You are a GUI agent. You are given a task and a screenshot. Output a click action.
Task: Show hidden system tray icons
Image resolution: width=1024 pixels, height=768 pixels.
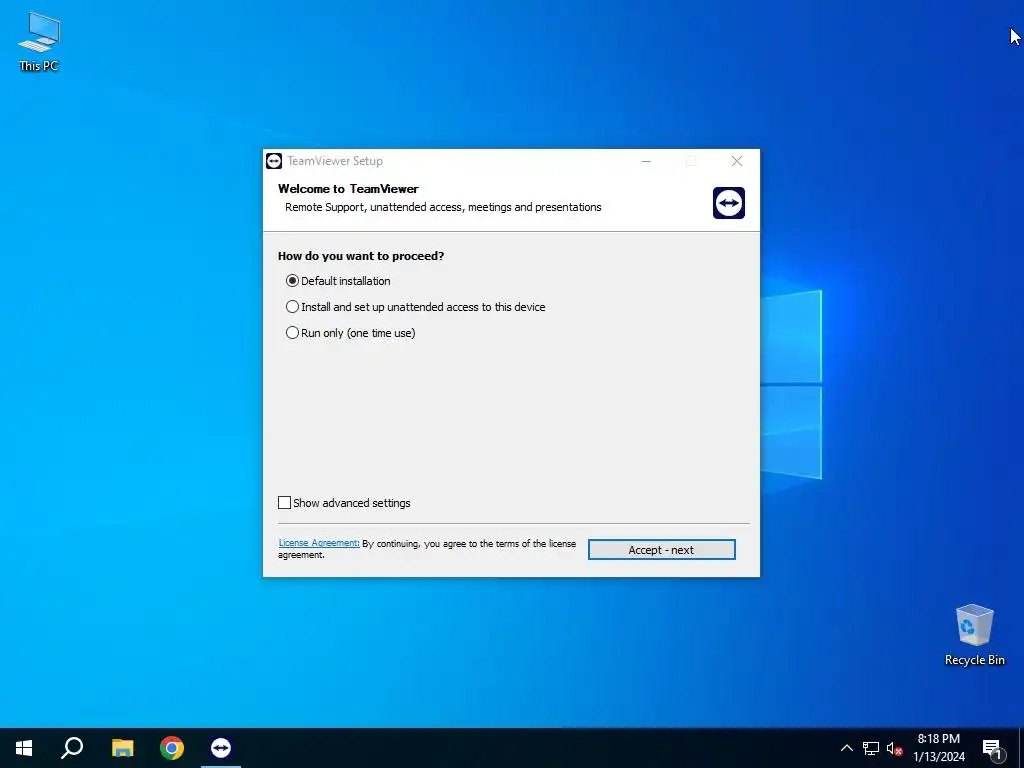coord(846,748)
